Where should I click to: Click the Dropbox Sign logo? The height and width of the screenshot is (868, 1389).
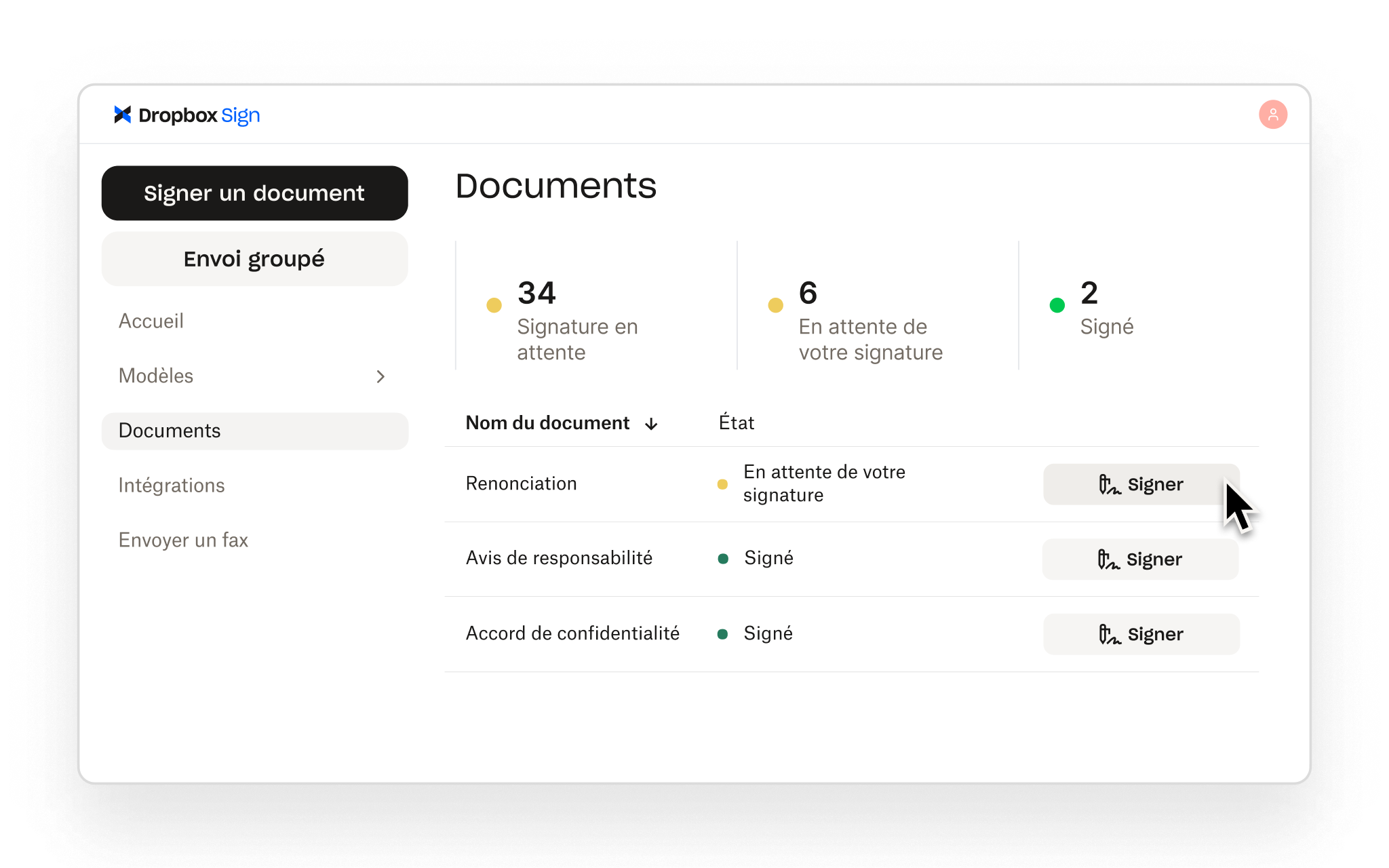187,115
